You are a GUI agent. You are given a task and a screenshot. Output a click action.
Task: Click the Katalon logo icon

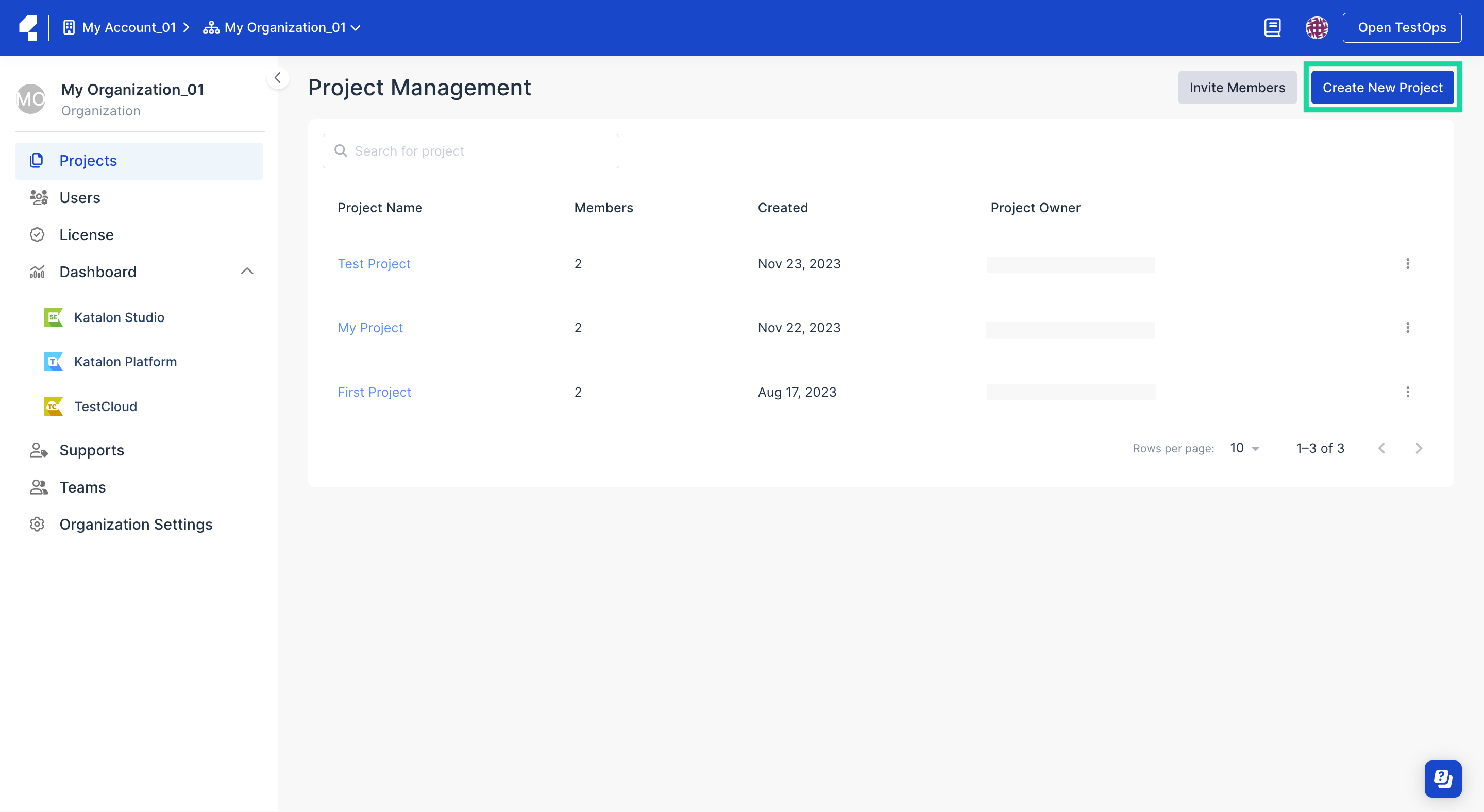[x=28, y=27]
